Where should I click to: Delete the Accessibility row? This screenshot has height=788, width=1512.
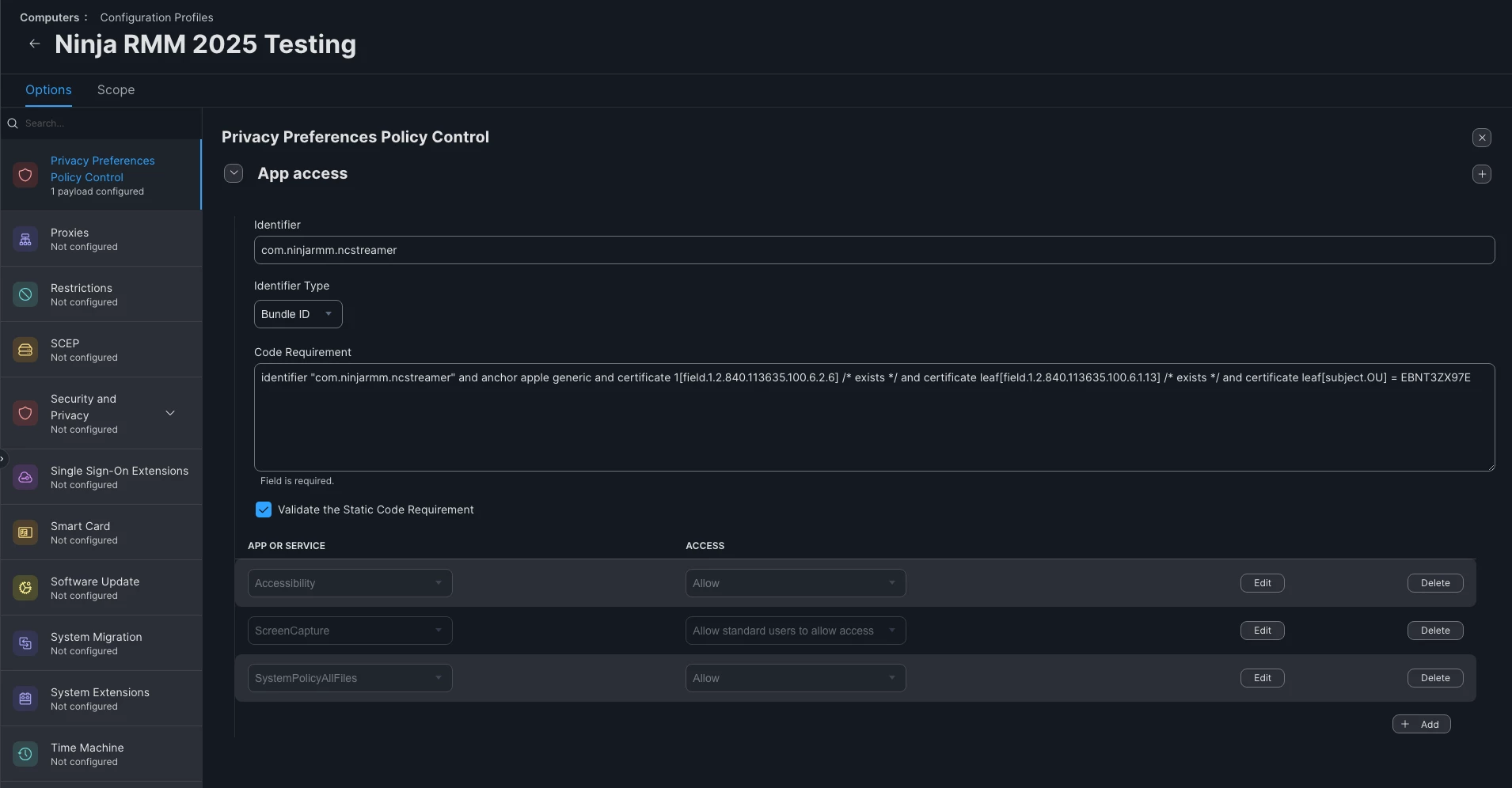1435,583
